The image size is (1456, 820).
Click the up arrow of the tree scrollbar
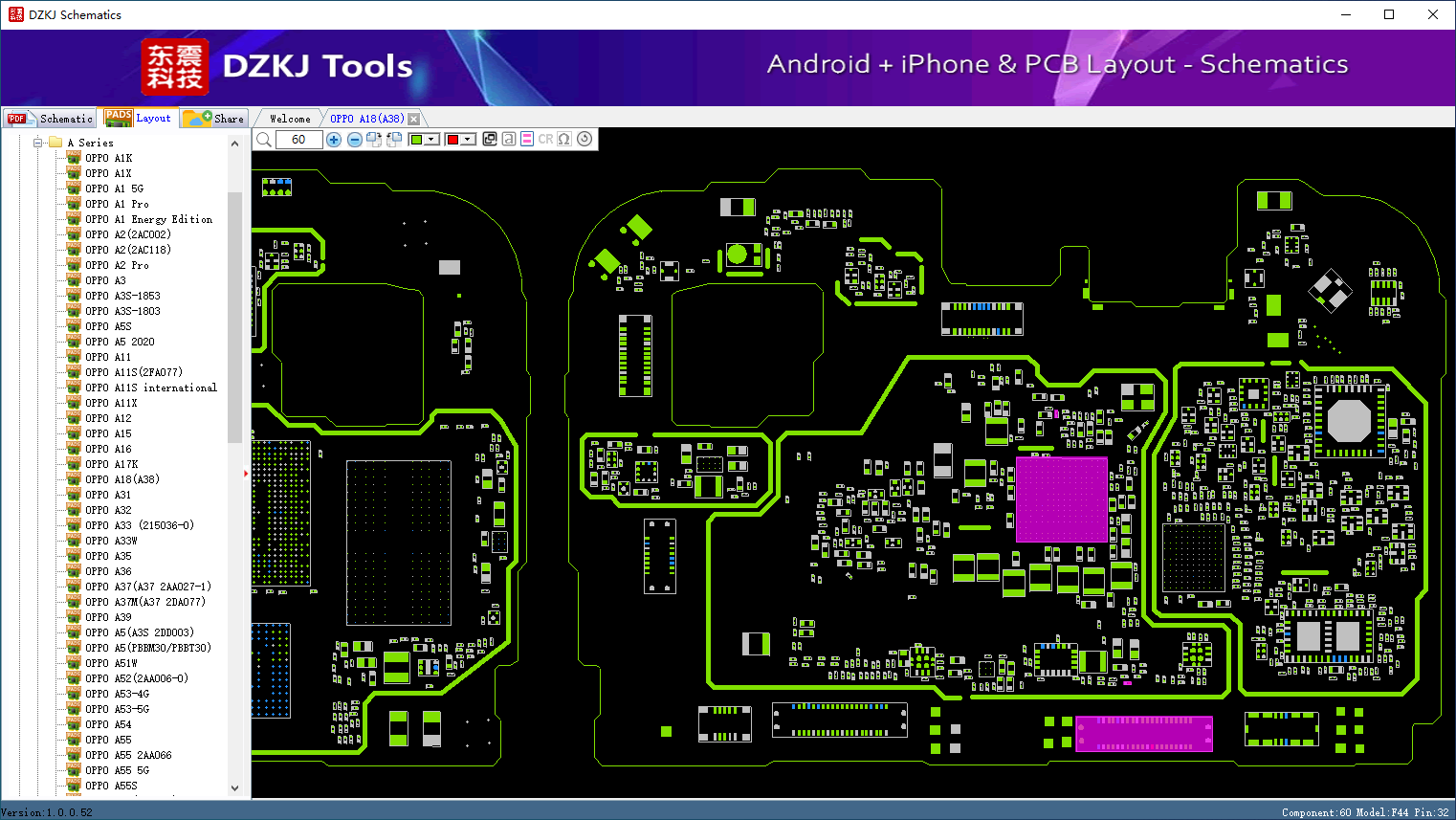[x=235, y=144]
